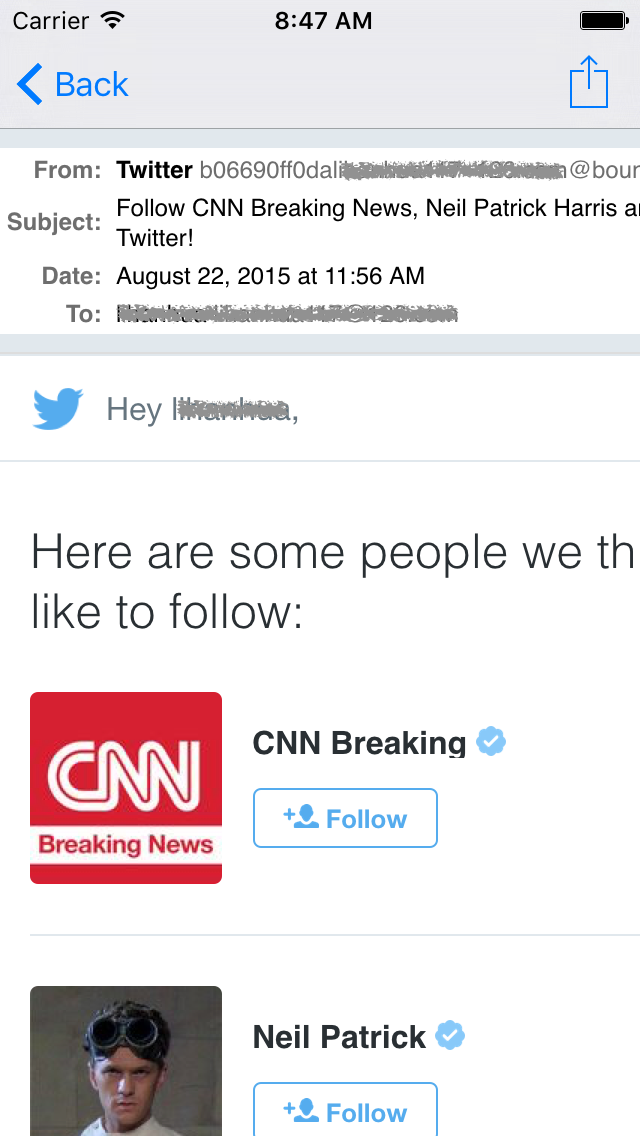Open Neil Patrick's profile photo

[x=126, y=1062]
